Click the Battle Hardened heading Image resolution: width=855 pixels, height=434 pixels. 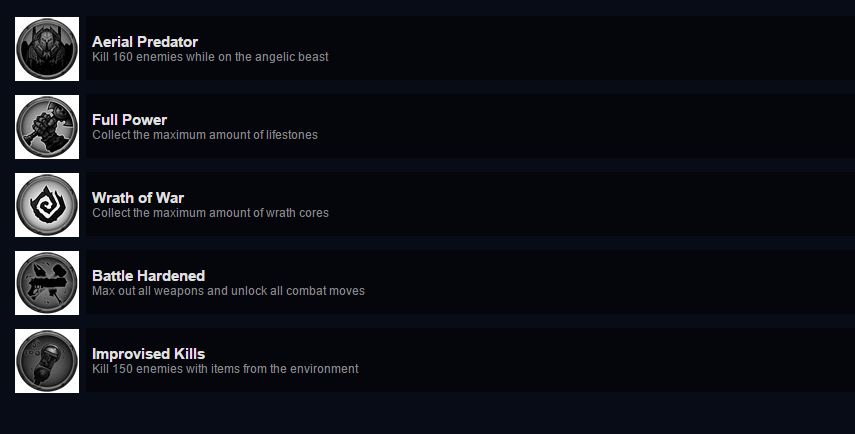coord(148,276)
